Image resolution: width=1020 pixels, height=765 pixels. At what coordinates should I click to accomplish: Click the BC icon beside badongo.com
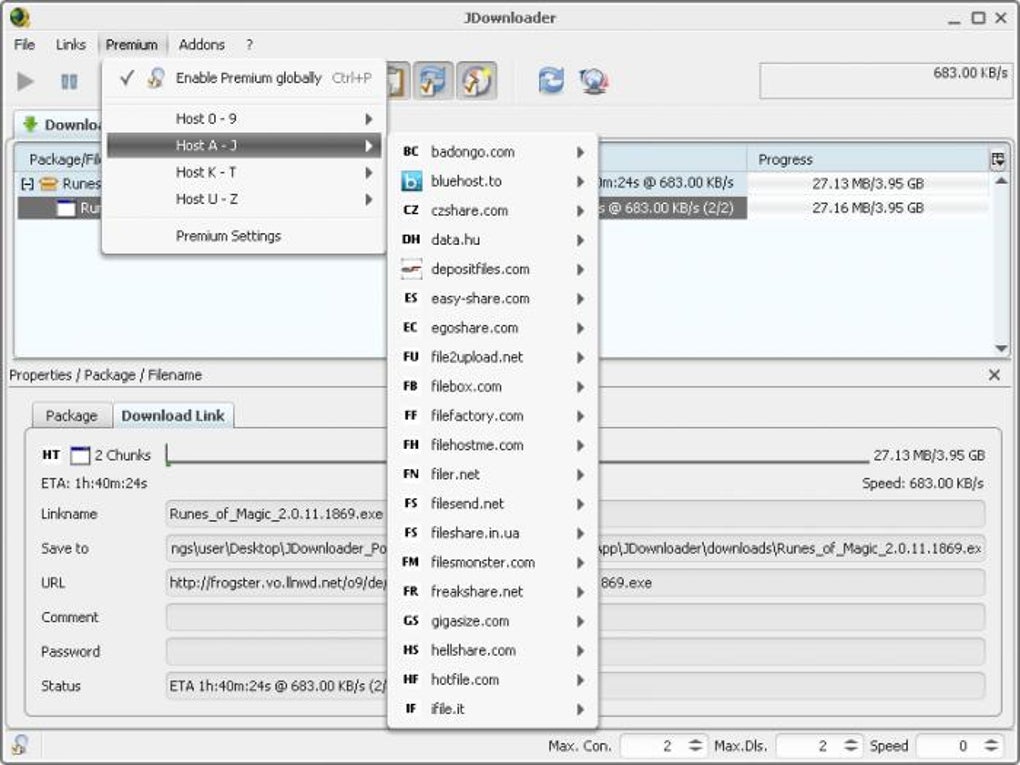410,152
